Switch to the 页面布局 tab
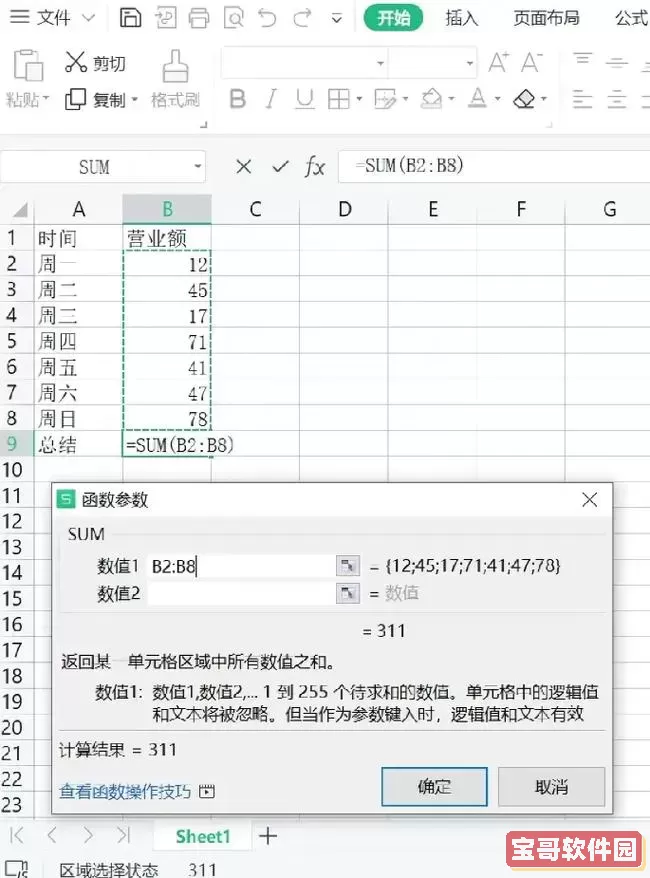The height and width of the screenshot is (878, 650). pos(546,18)
